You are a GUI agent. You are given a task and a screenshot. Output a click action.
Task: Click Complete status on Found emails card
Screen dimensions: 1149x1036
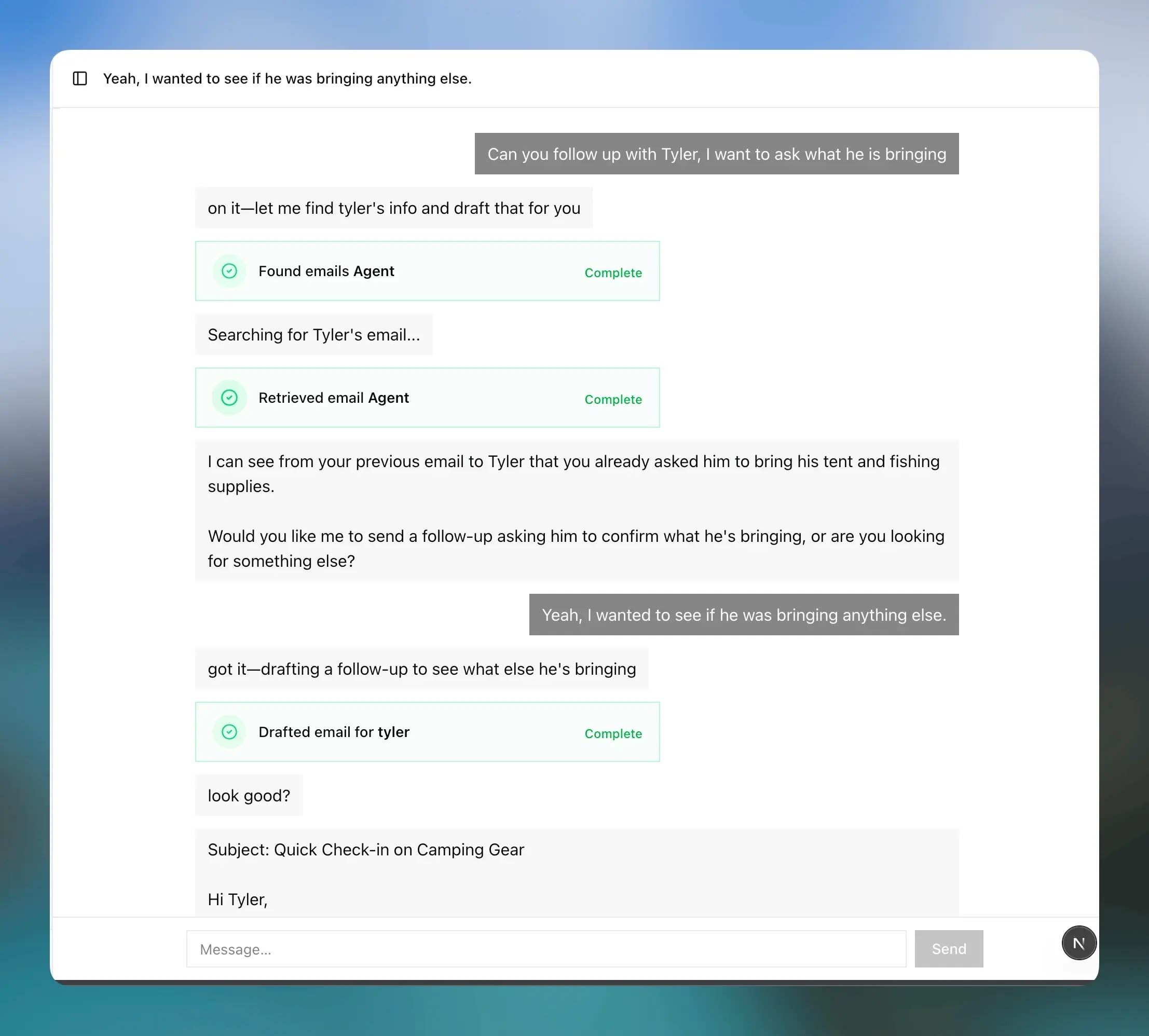(x=613, y=272)
